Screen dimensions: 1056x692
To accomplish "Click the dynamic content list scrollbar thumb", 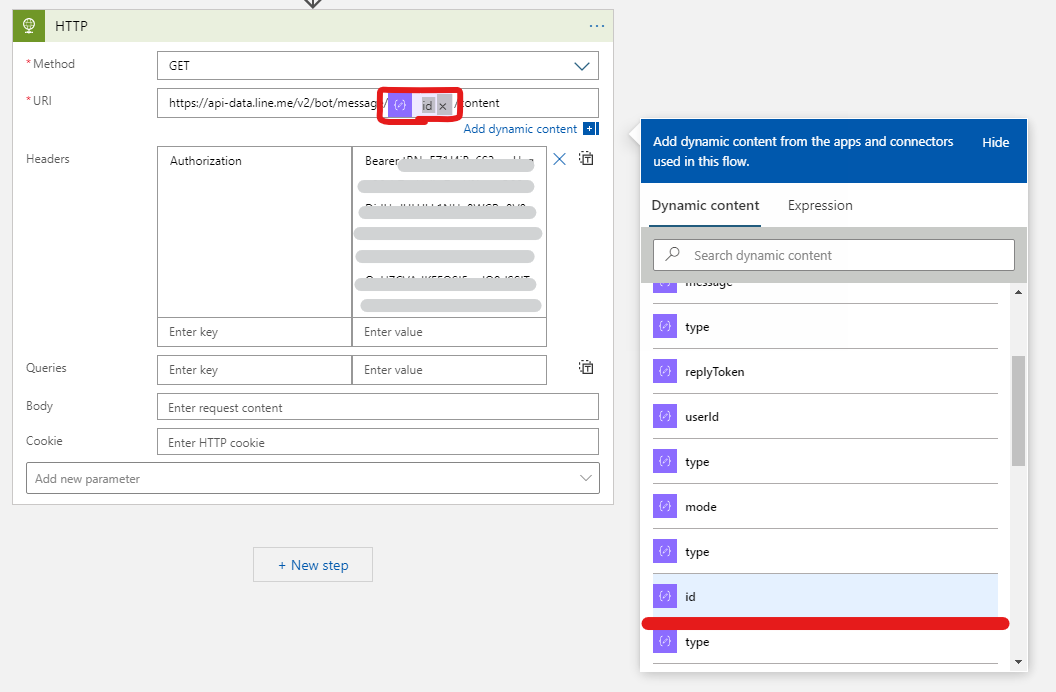I will (x=1018, y=411).
